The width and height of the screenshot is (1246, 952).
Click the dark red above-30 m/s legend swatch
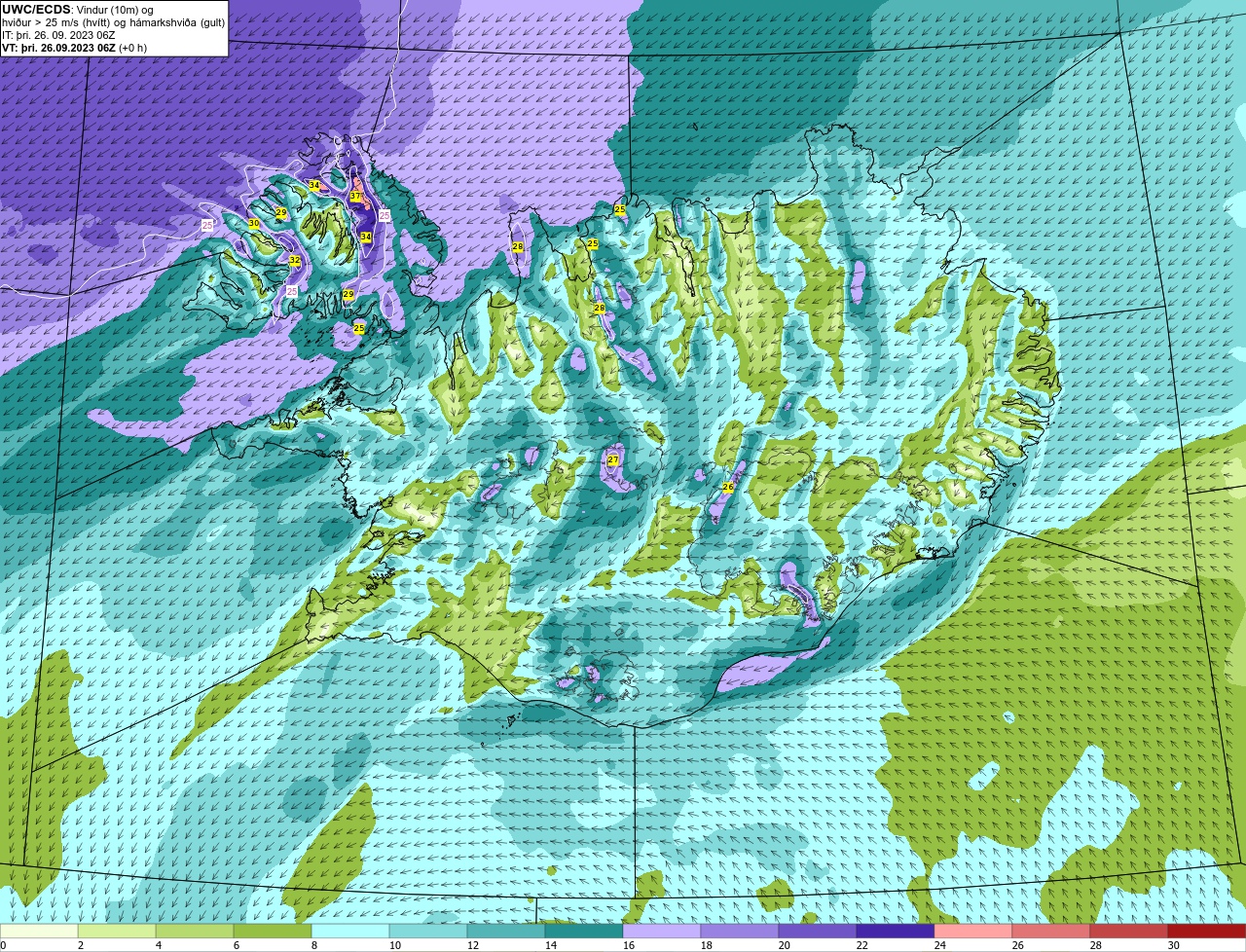[x=1207, y=931]
